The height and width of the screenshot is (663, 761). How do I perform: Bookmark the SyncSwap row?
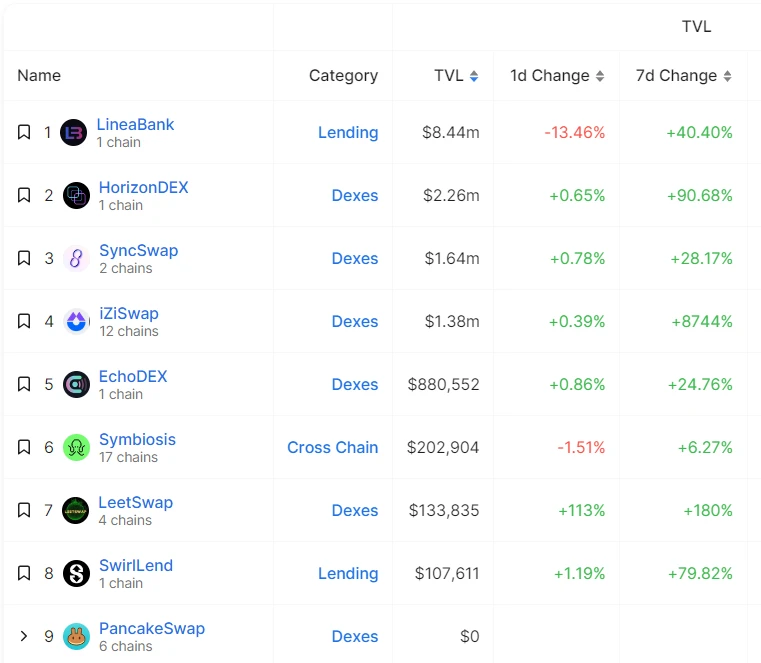click(24, 258)
